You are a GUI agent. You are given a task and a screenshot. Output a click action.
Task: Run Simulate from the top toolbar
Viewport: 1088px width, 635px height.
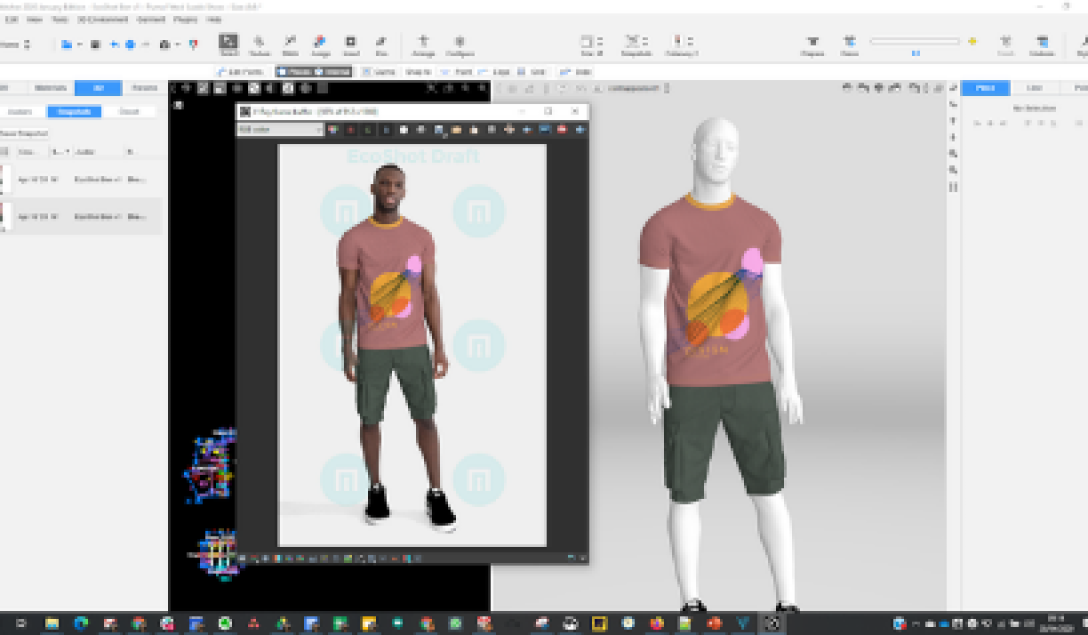click(1044, 44)
